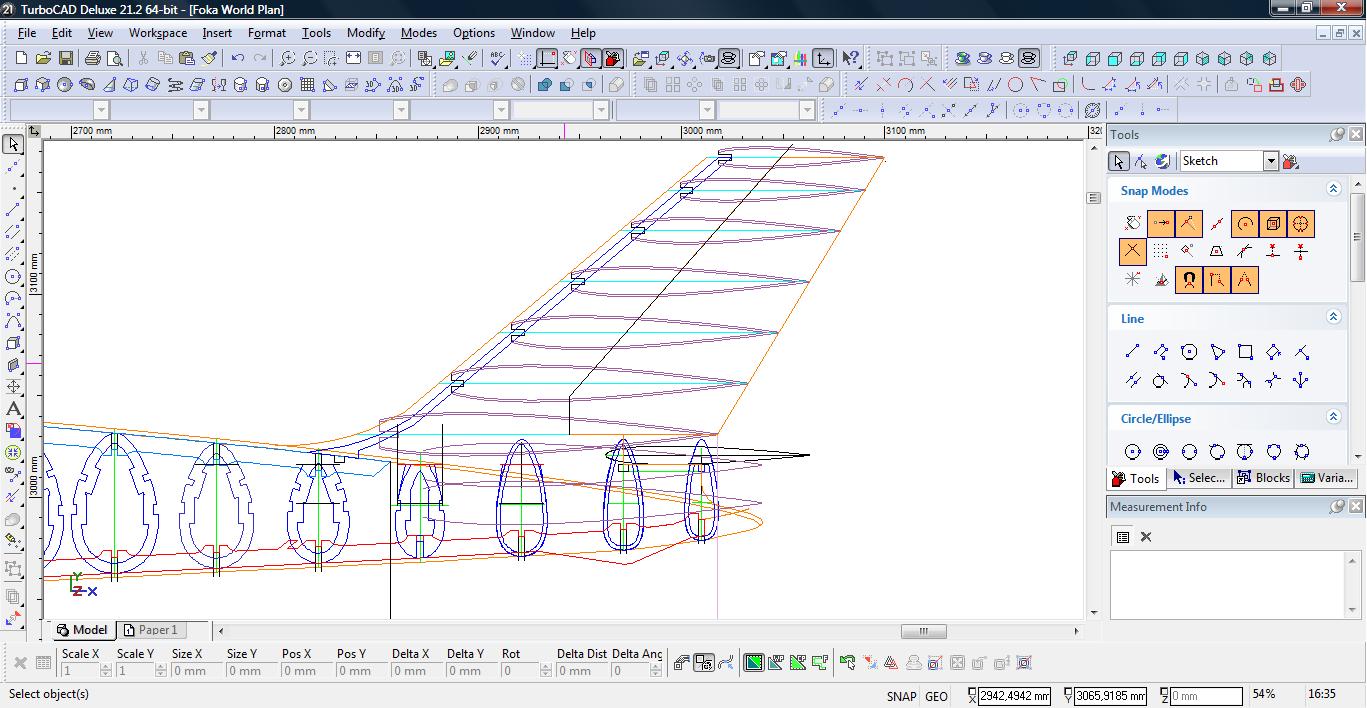Switch to the Blocks tab
This screenshot has height=708, width=1367.
coord(1263,478)
